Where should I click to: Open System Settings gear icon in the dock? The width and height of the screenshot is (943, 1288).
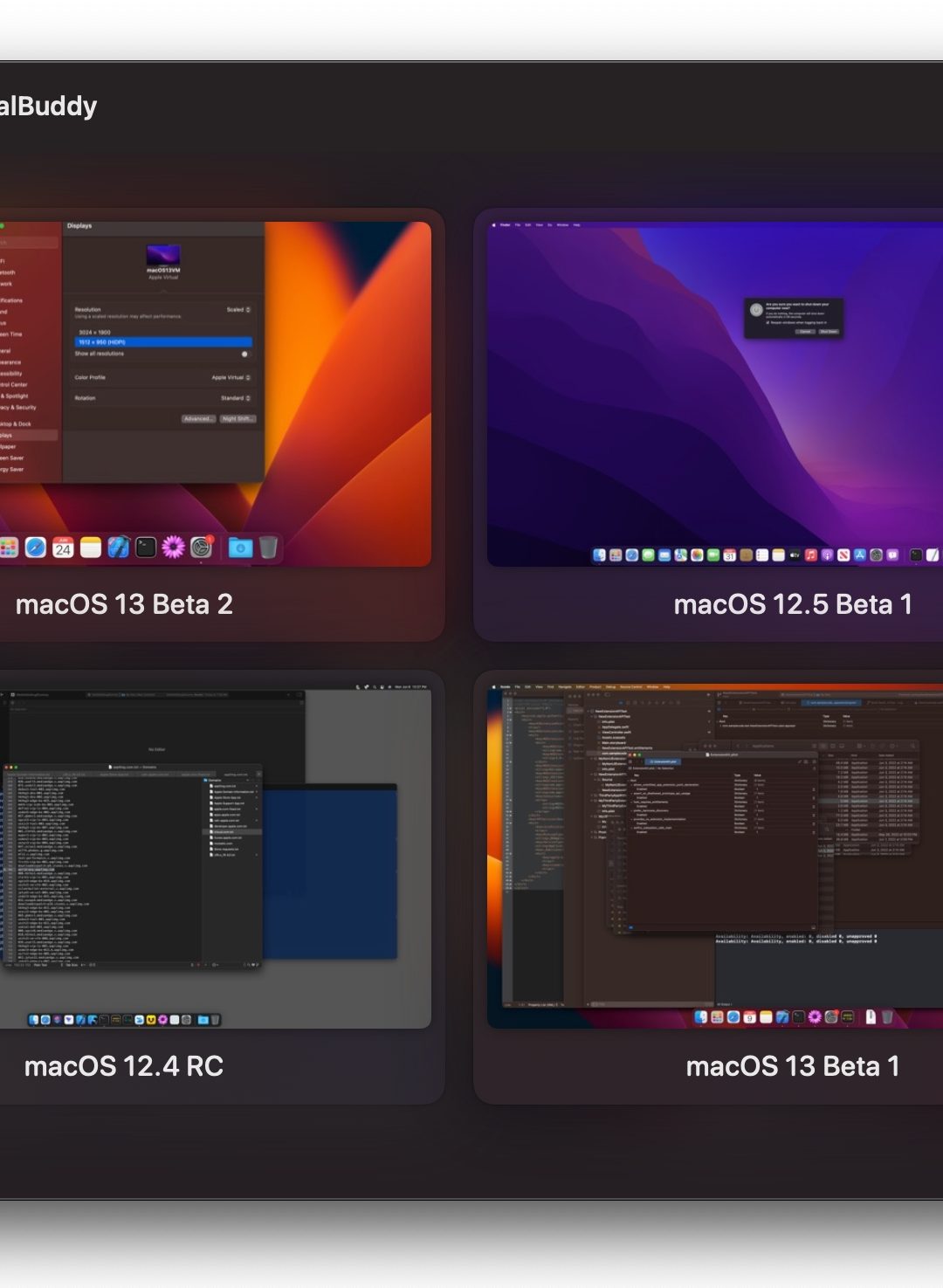click(x=201, y=547)
